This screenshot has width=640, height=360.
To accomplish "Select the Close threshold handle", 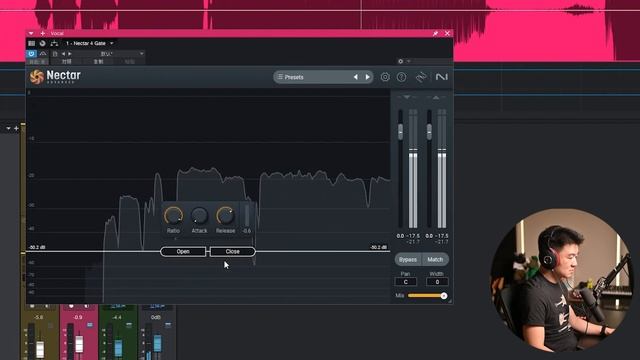I will click(x=233, y=251).
